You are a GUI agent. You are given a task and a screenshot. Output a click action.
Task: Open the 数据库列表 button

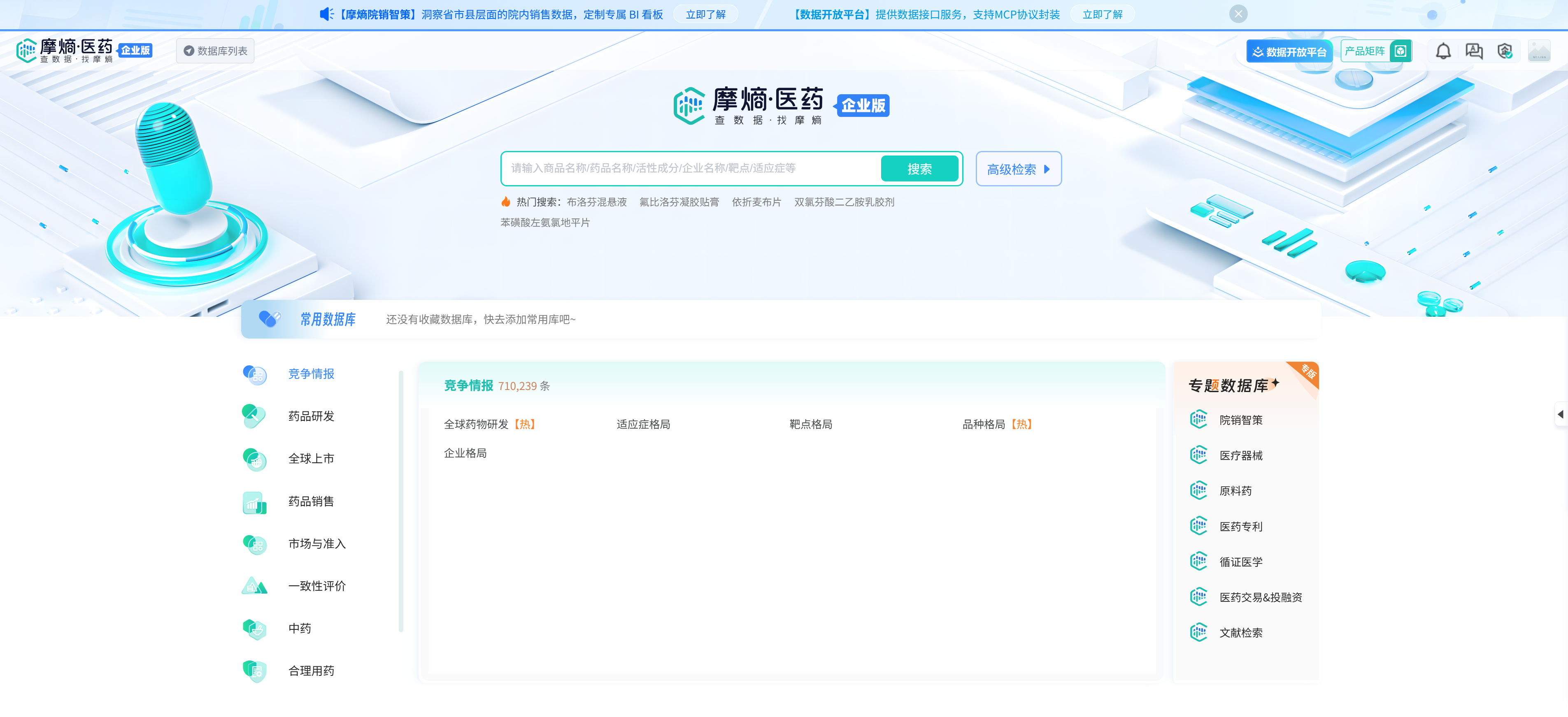coord(216,51)
